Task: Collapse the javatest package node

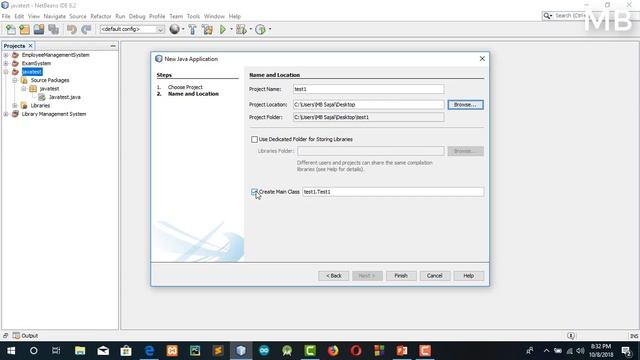Action: pos(24,89)
